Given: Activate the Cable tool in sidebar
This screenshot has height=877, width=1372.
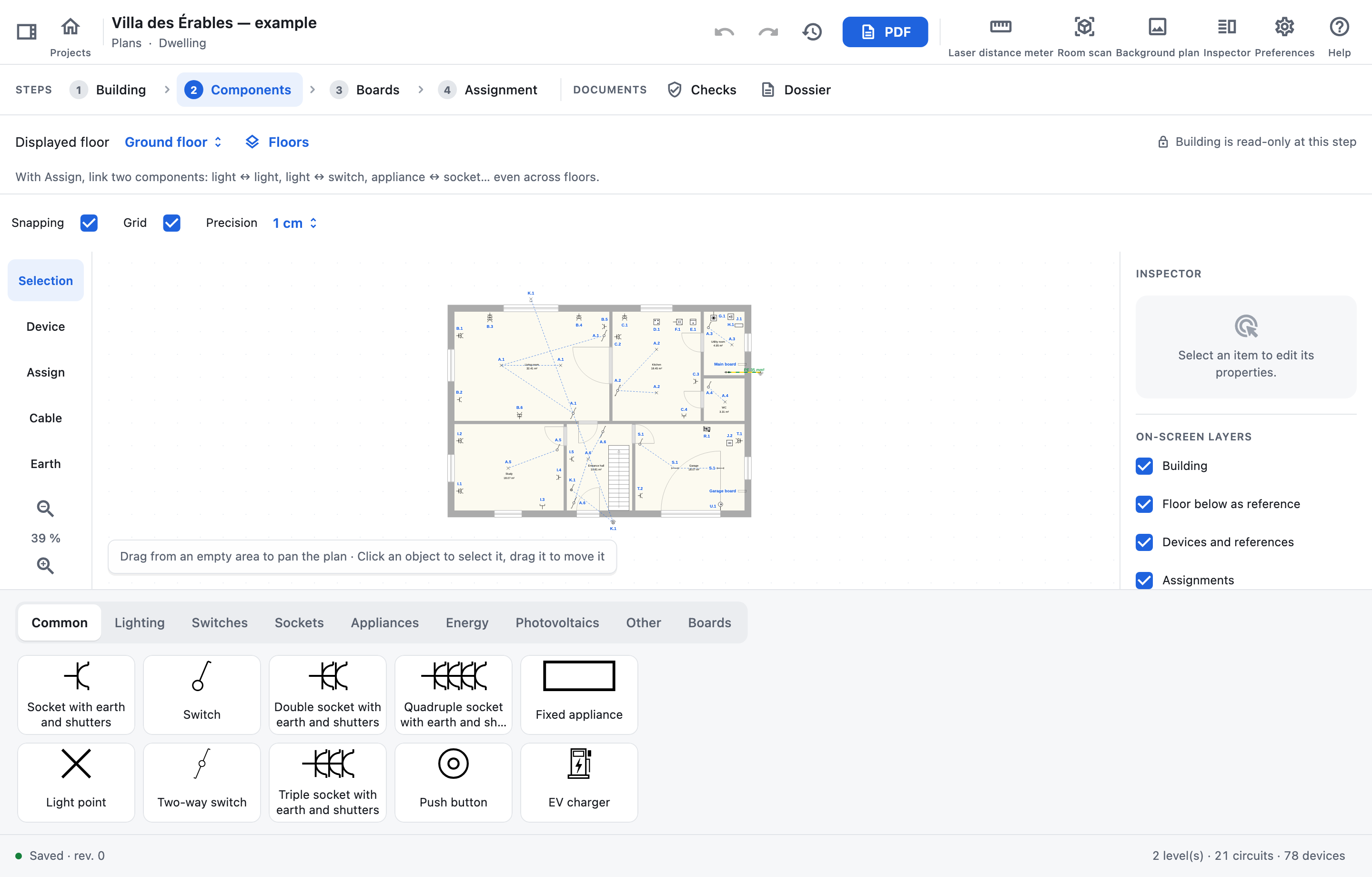Looking at the screenshot, I should pos(46,418).
